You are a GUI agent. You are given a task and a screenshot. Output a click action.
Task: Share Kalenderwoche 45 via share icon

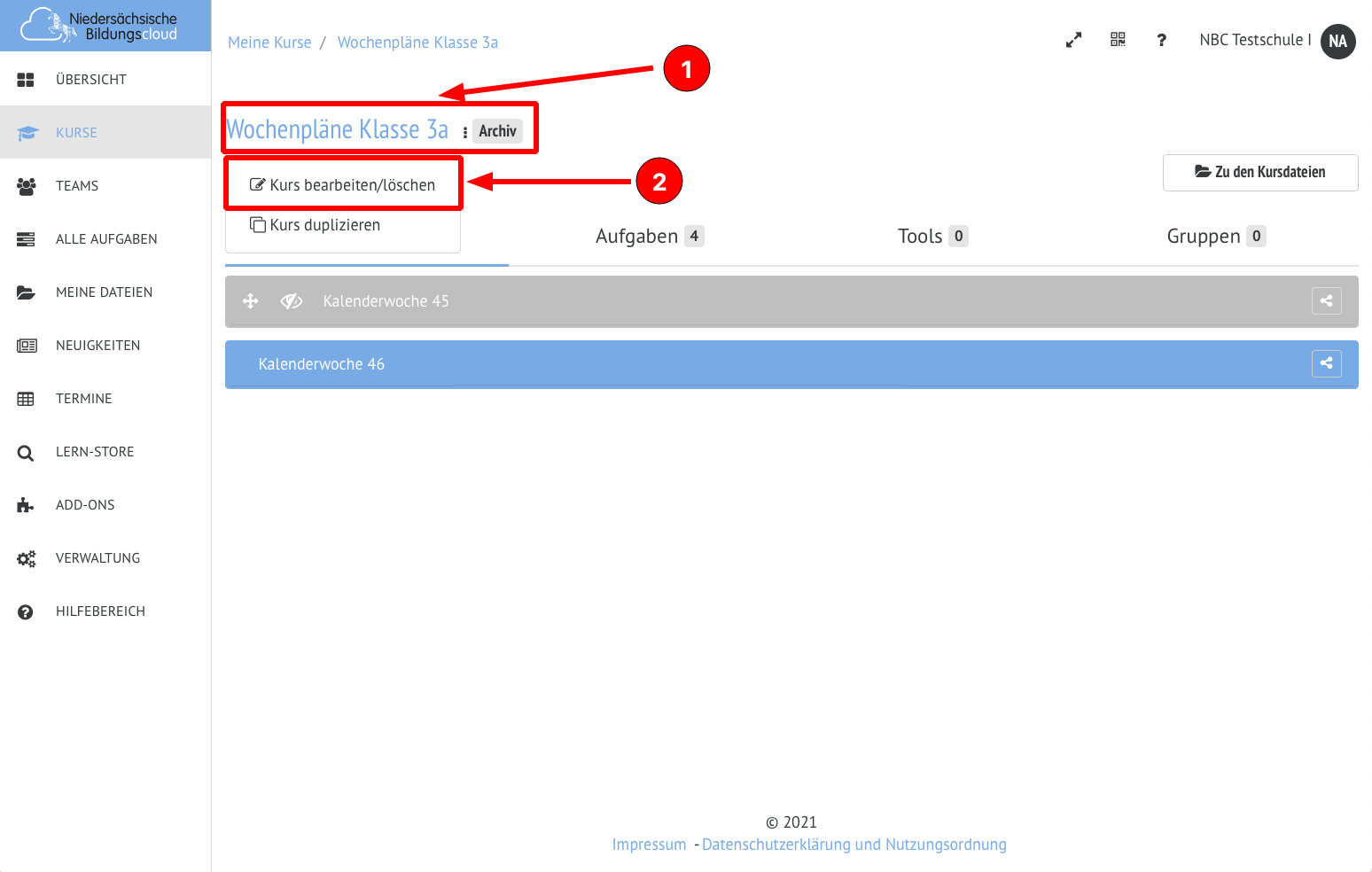1326,301
